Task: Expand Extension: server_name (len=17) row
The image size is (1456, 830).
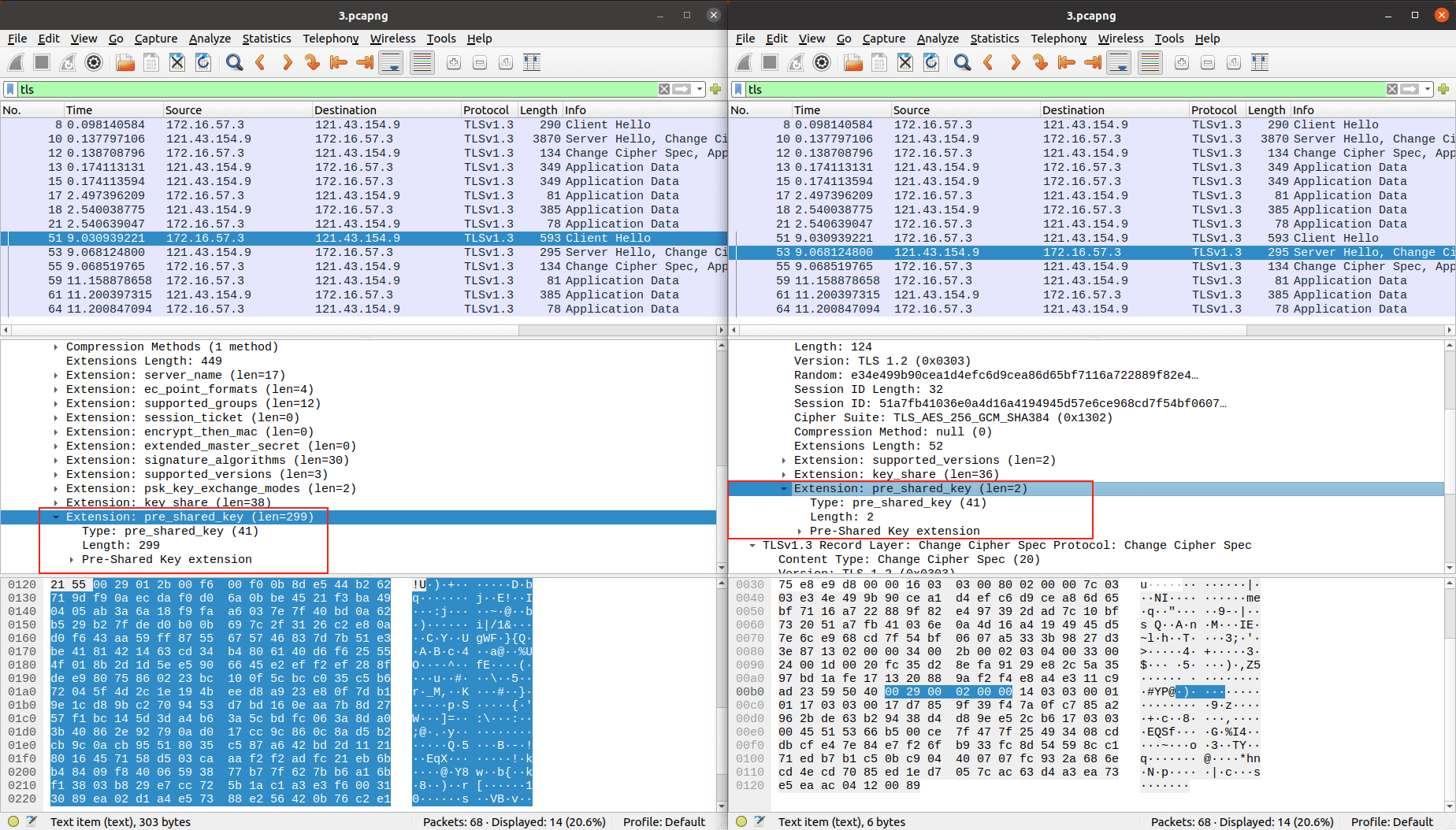Action: [55, 376]
